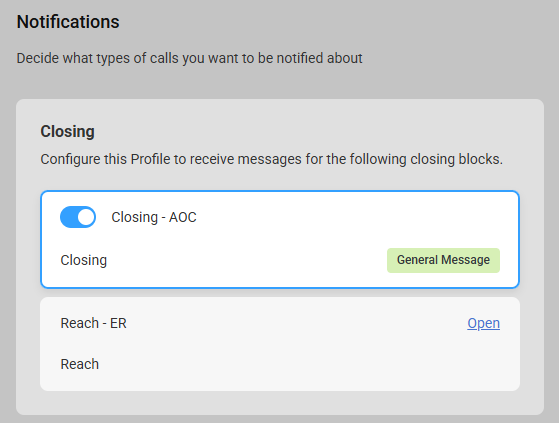559x423 pixels.
Task: Select the Closing - AOC label text
Action: 154,217
